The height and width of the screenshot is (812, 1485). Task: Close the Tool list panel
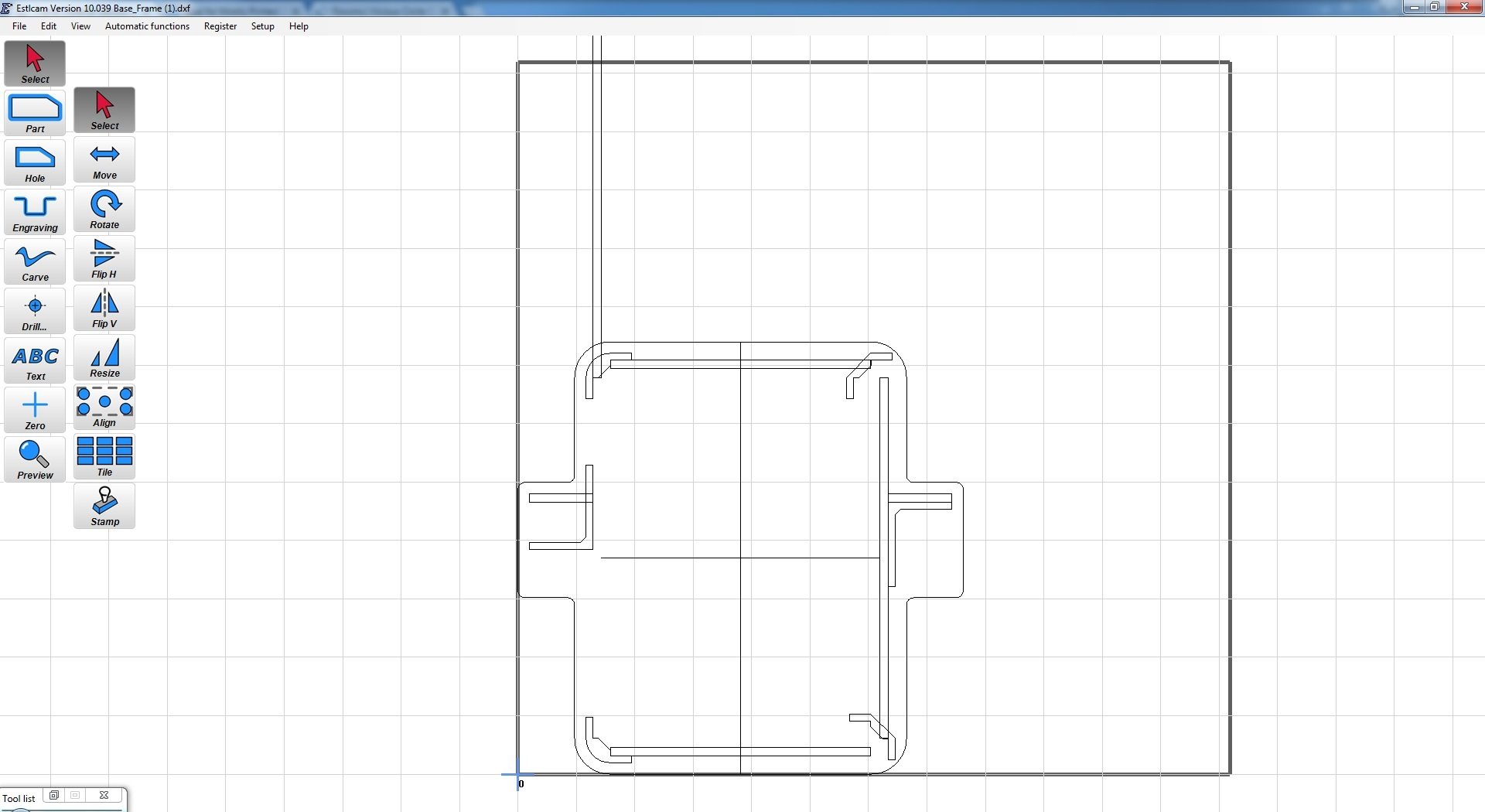pyautogui.click(x=104, y=795)
